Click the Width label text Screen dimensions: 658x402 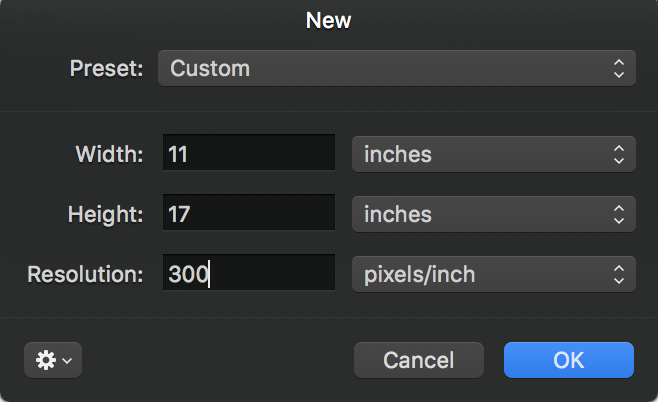(110, 154)
